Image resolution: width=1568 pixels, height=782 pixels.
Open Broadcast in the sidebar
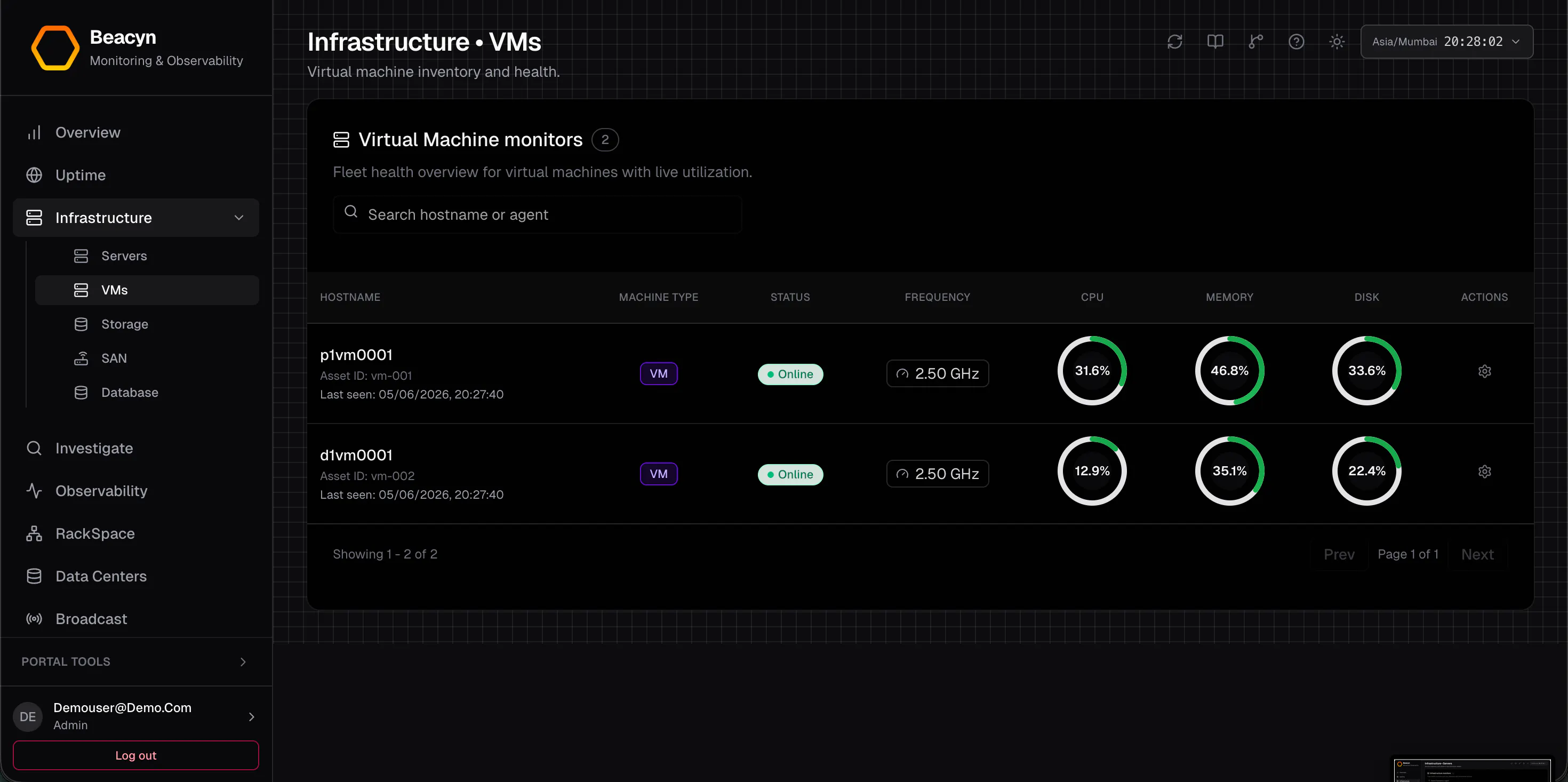click(x=136, y=619)
